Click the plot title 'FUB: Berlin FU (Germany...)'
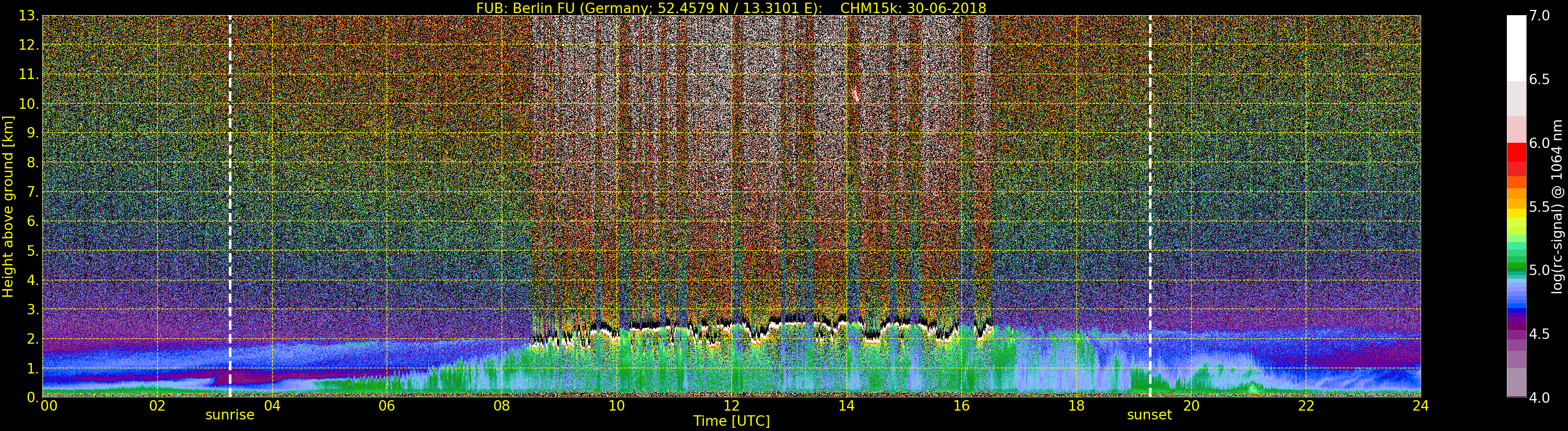The height and width of the screenshot is (431, 1568). 731,7
